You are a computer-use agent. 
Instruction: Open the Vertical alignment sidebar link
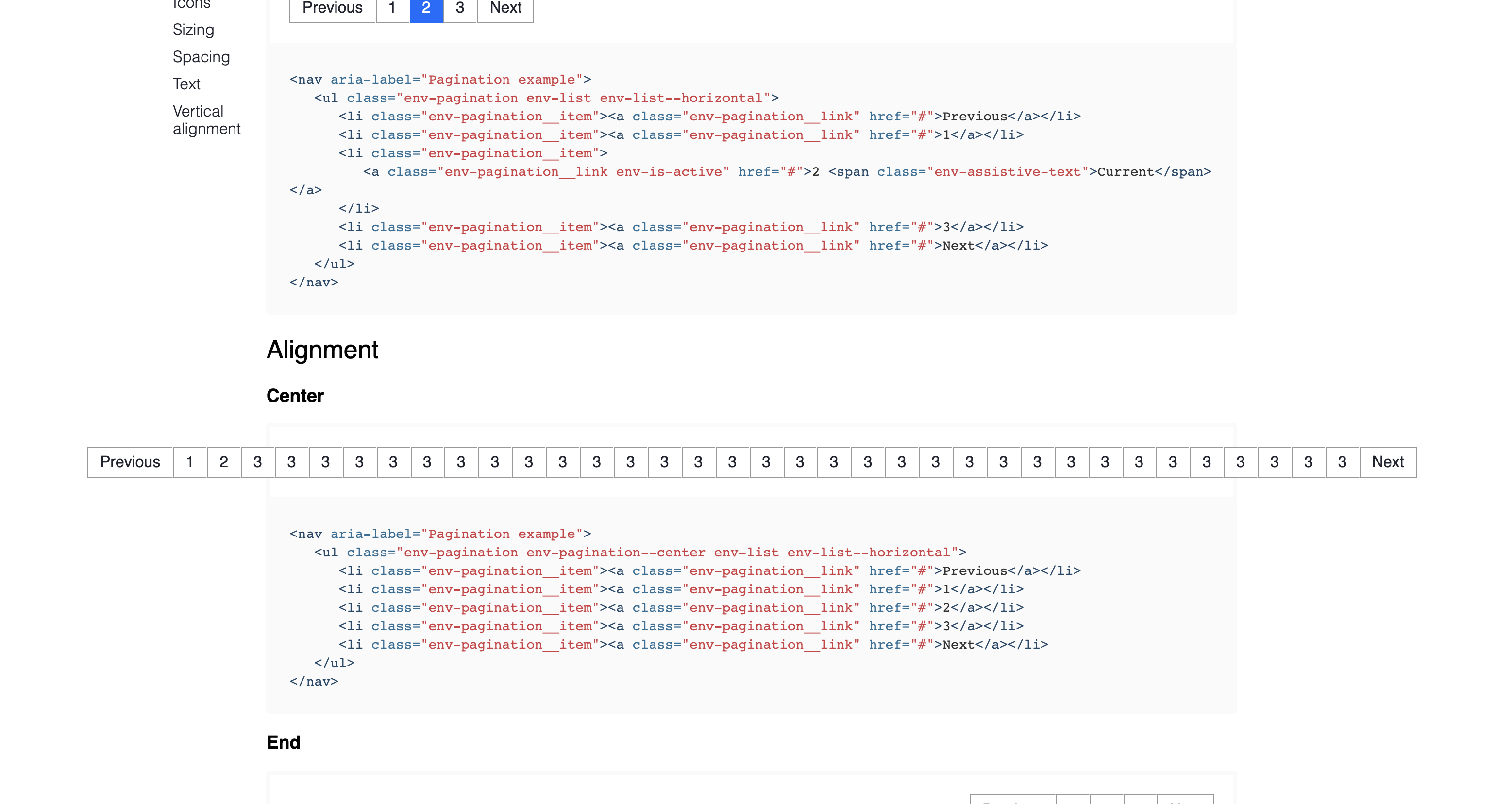click(207, 120)
